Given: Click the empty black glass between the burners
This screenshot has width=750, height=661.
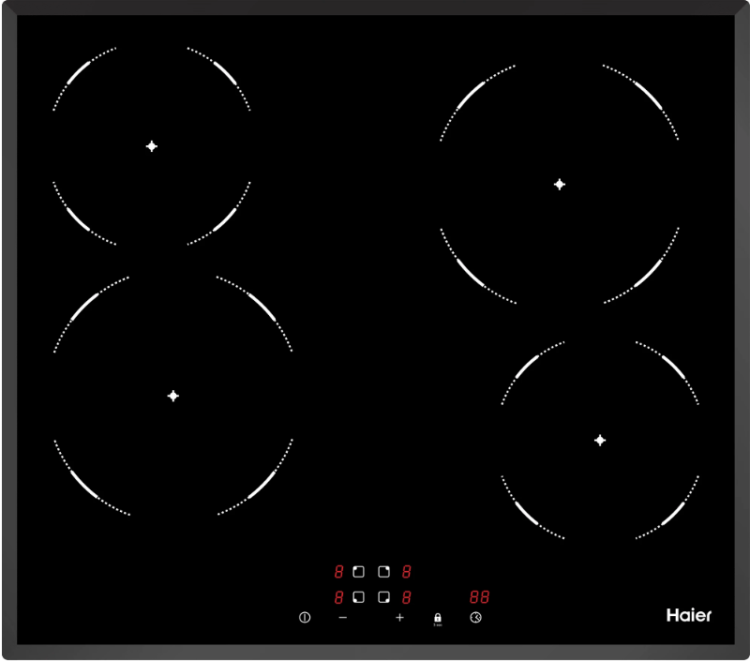Looking at the screenshot, I should pyautogui.click(x=370, y=300).
